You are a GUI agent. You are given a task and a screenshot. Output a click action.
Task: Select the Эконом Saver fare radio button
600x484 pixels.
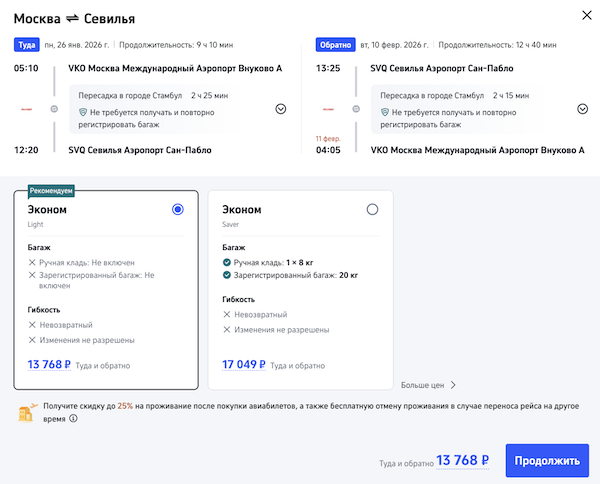tap(373, 209)
